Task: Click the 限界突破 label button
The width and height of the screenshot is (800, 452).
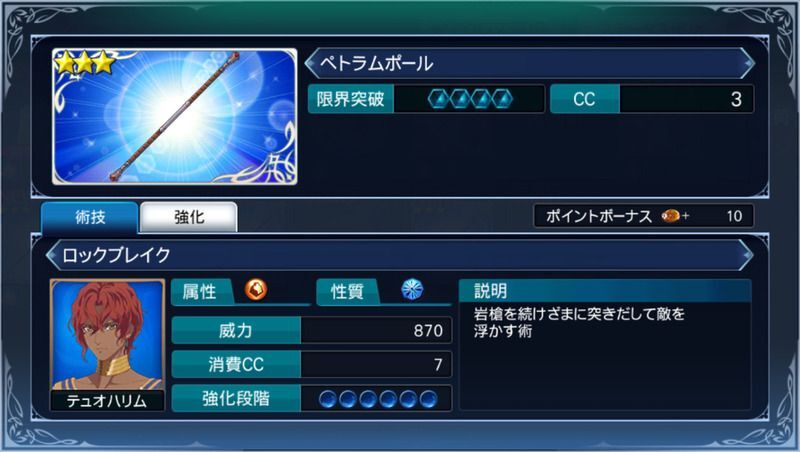Action: point(351,99)
